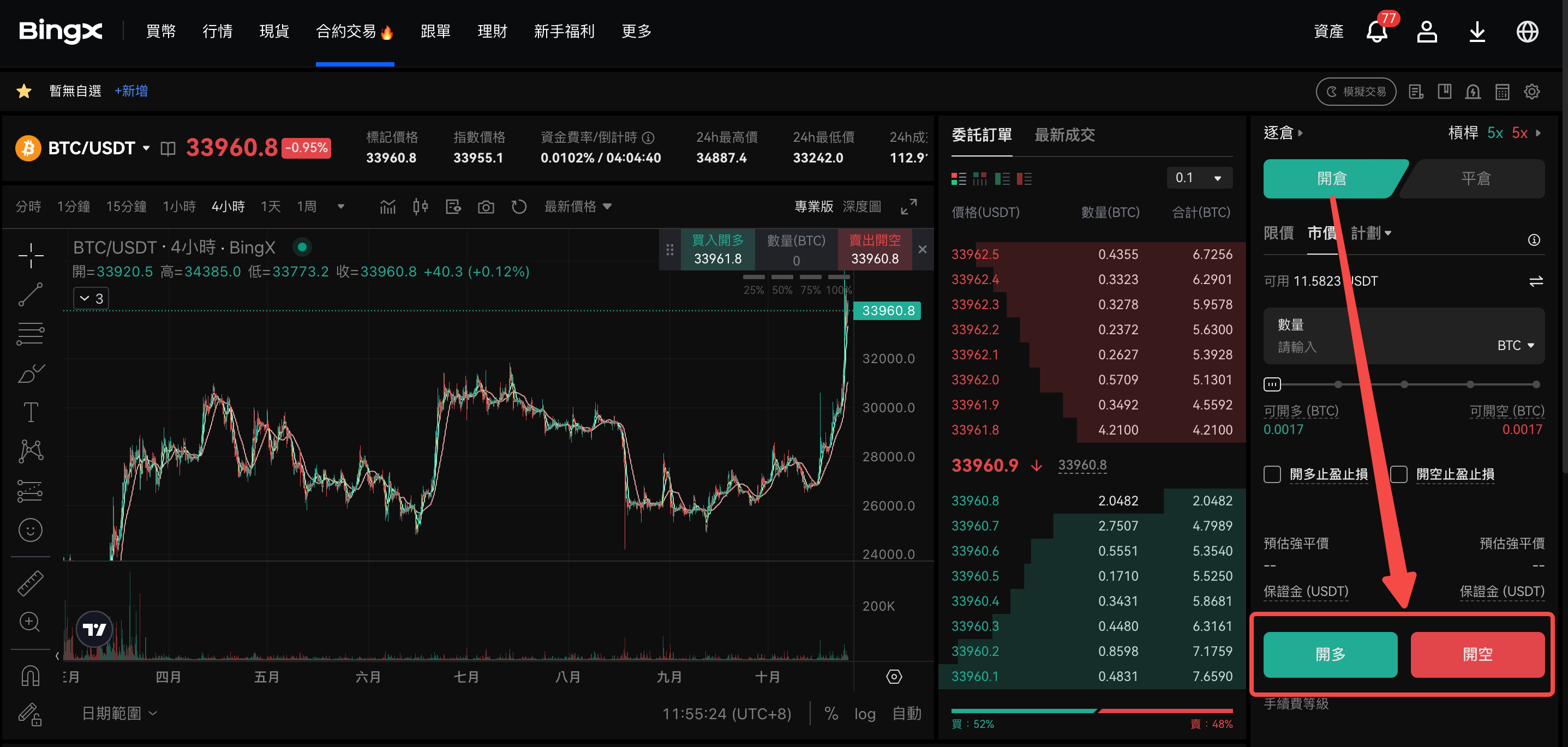Open the calculator icon in top toolbar

(1503, 91)
